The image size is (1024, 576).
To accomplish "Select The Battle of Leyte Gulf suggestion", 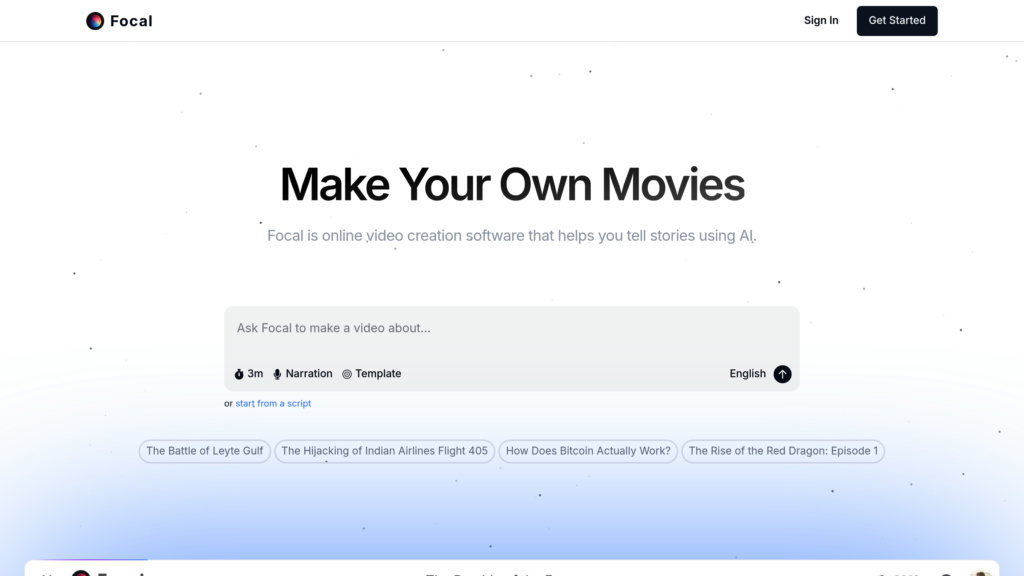I will point(205,451).
